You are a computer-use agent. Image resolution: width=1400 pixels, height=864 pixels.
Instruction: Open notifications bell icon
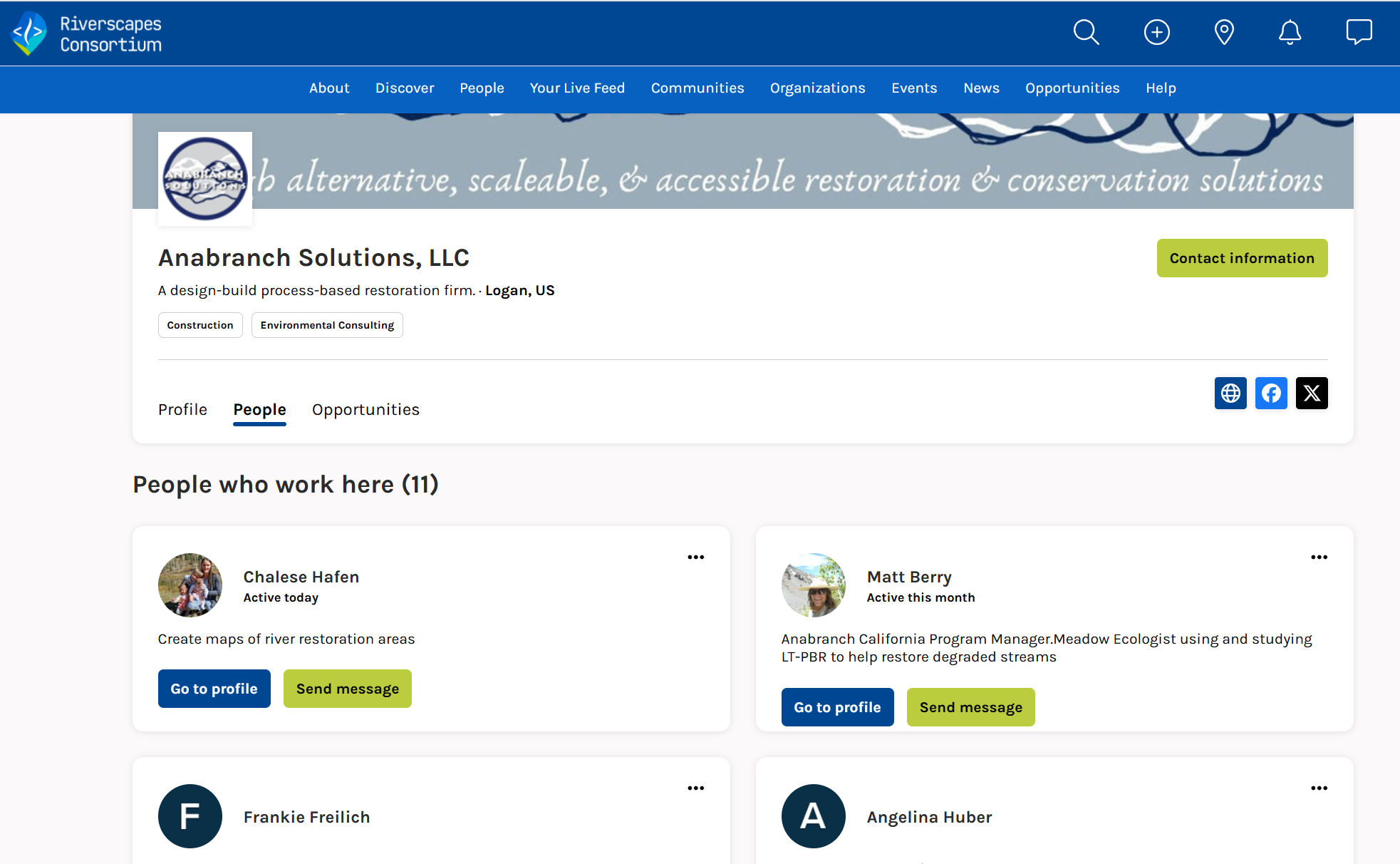click(1290, 32)
